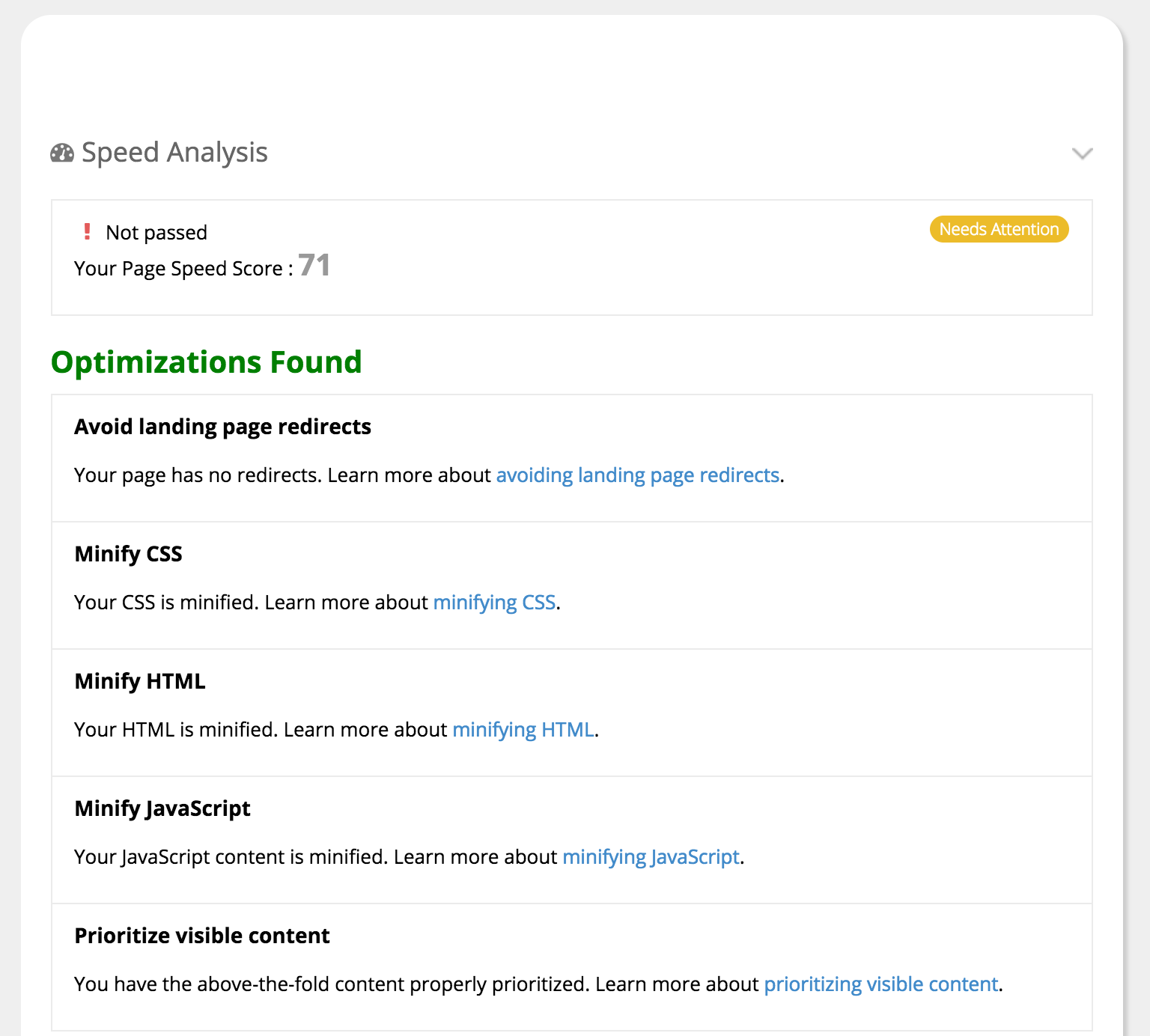Viewport: 1150px width, 1036px height.
Task: Open the prioritizing visible content link
Action: pyautogui.click(x=880, y=984)
